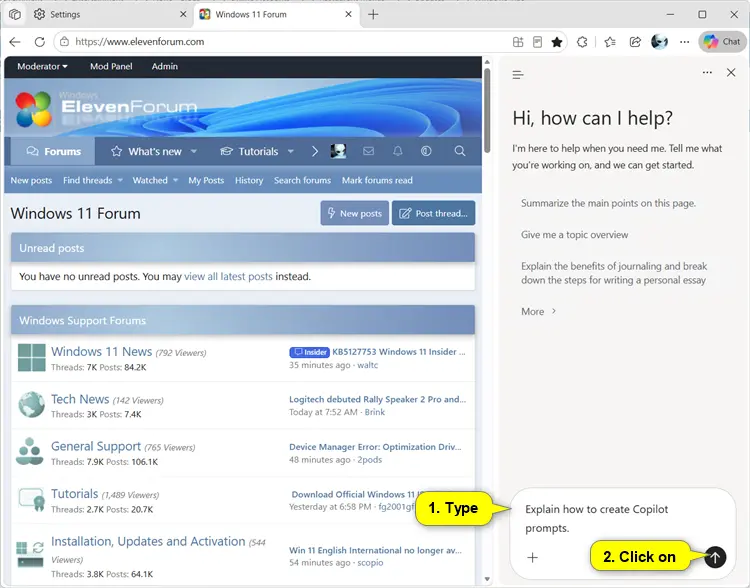The height and width of the screenshot is (588, 750).
Task: Close the Settings browser tab
Action: [x=183, y=14]
